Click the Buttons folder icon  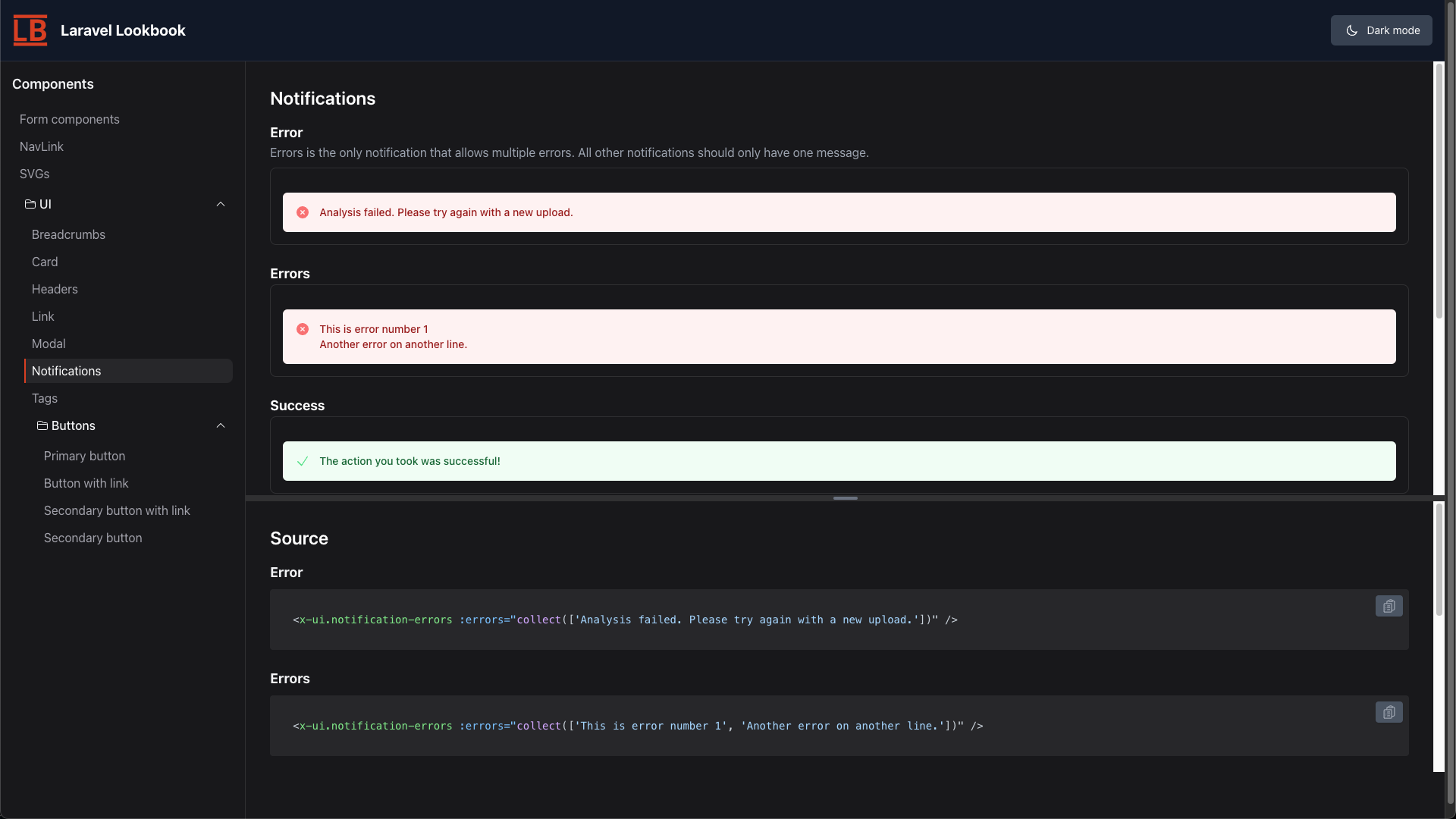click(42, 426)
